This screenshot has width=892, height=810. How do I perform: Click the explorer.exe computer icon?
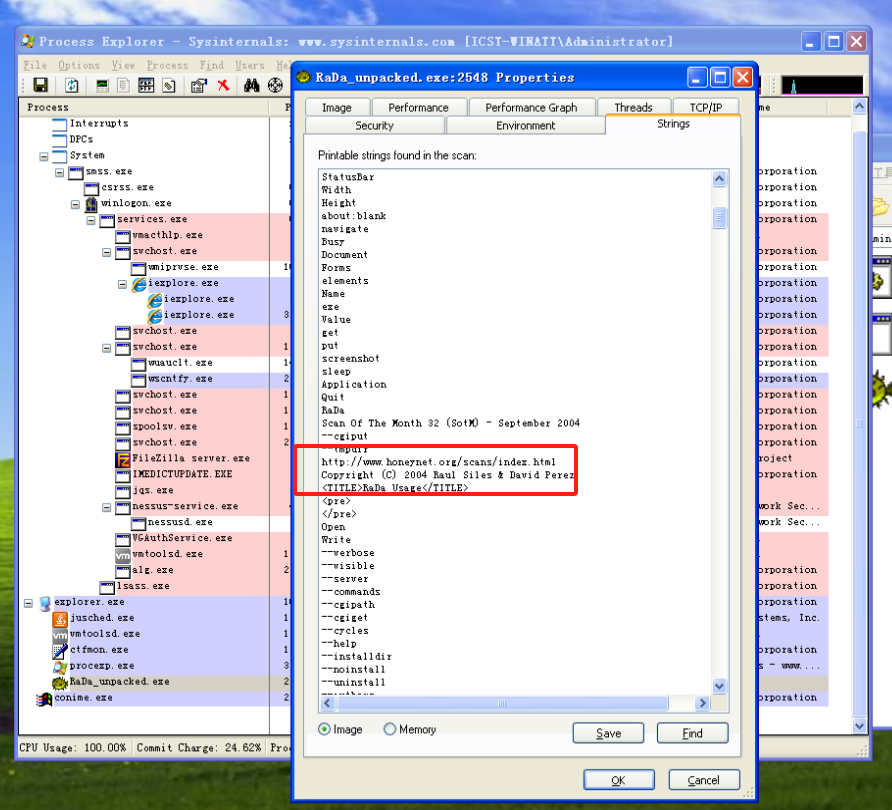coord(45,602)
